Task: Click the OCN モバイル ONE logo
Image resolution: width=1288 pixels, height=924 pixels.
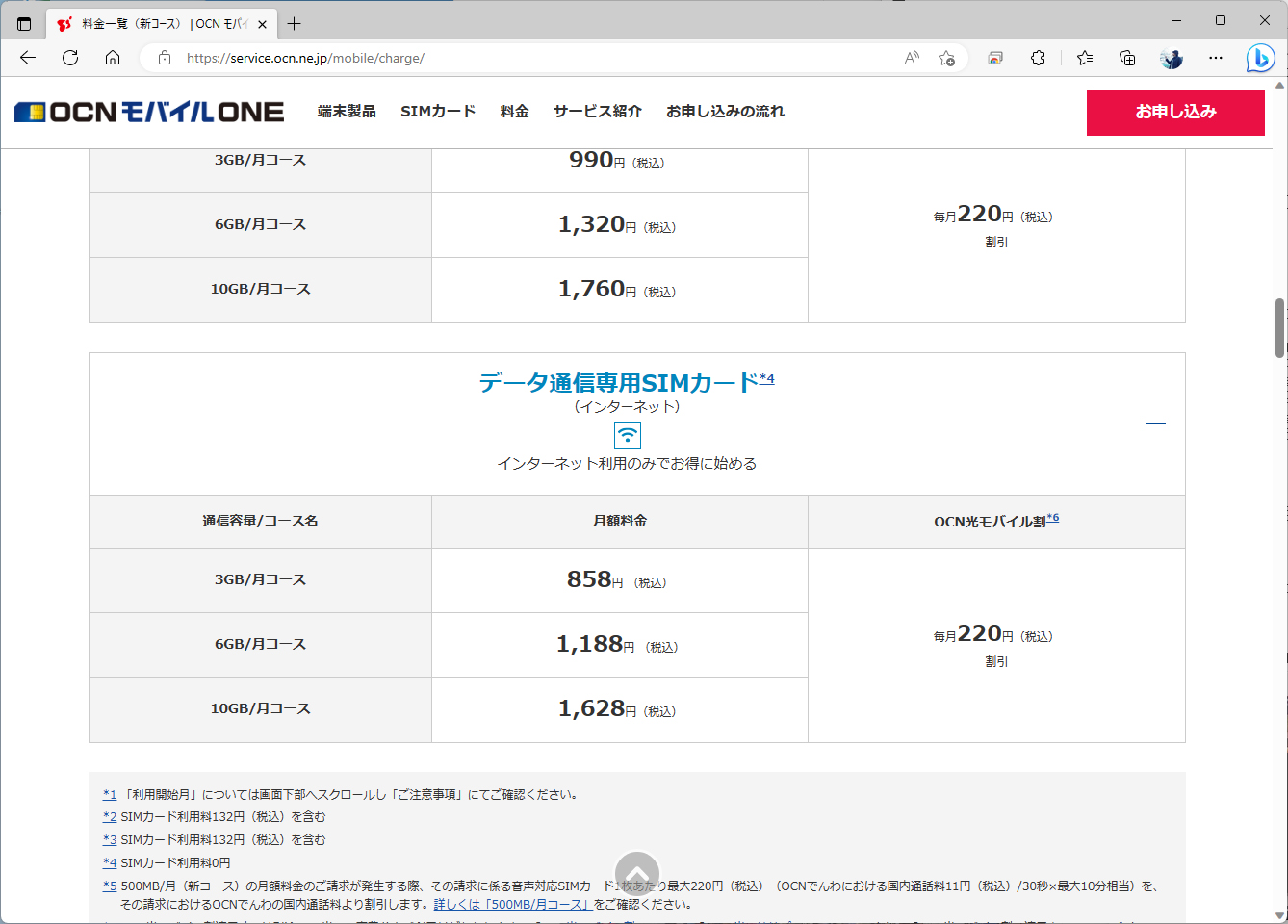Action: (x=149, y=112)
